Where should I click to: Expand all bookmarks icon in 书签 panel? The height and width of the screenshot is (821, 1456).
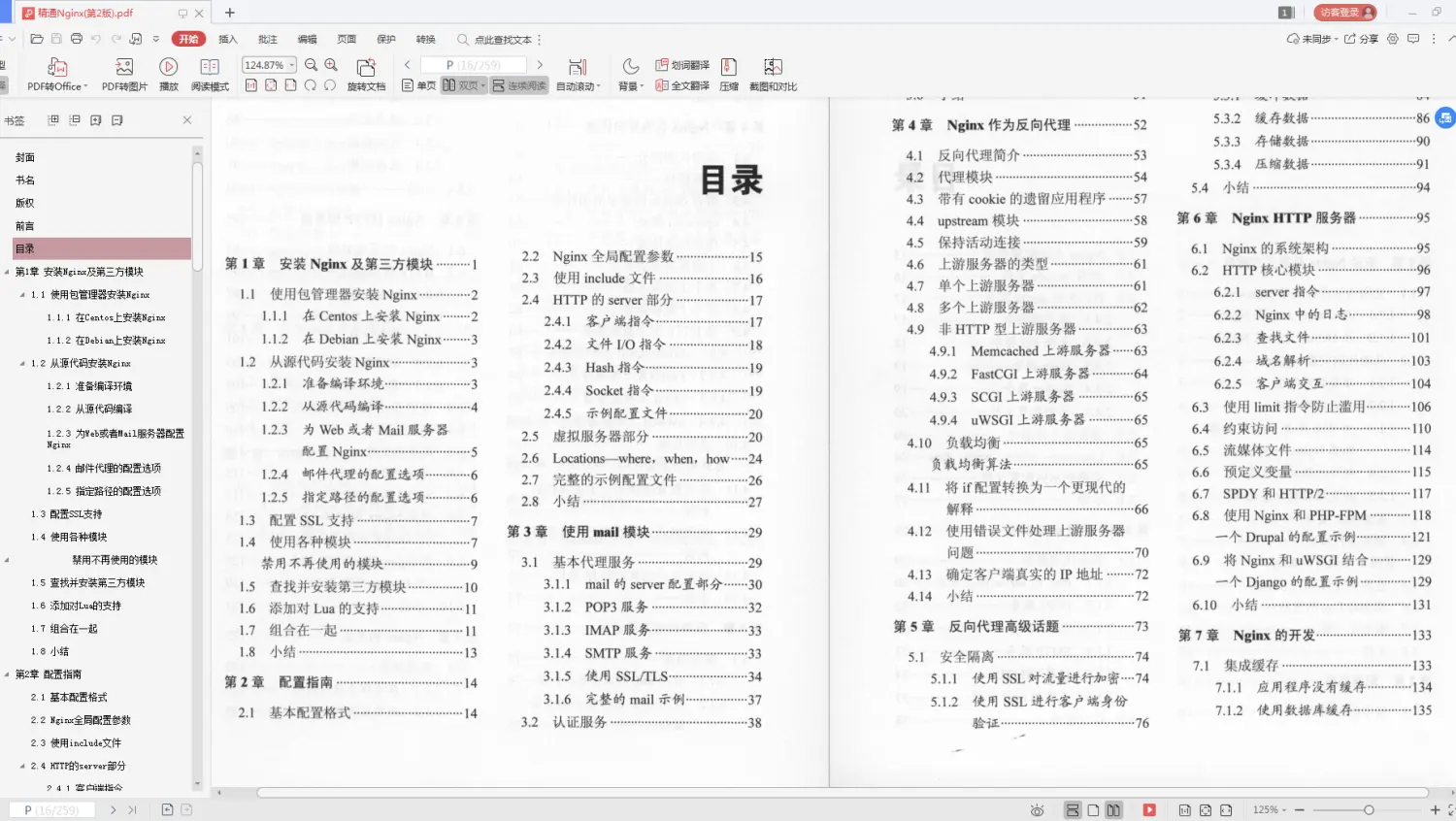[x=53, y=120]
